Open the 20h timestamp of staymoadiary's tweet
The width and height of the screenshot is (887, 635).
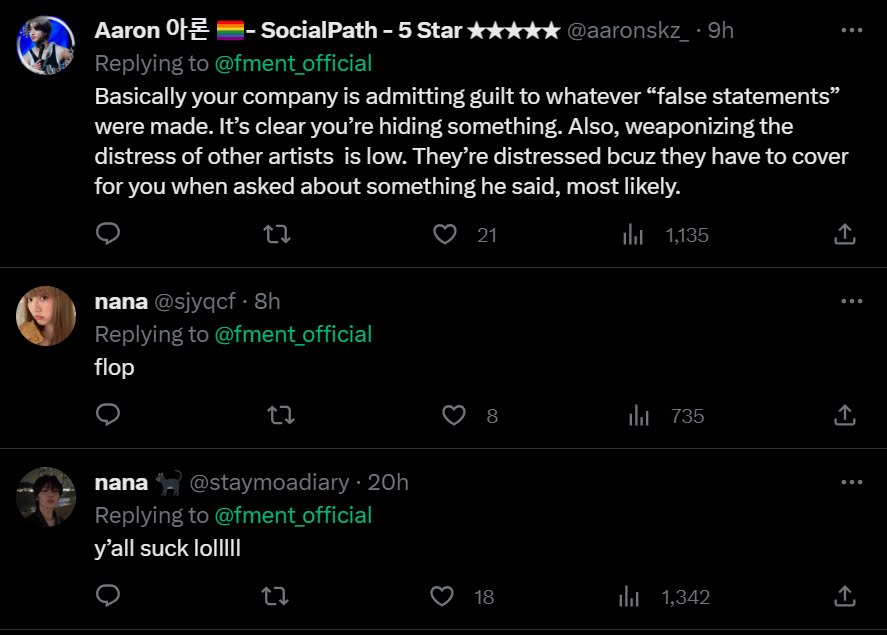click(x=388, y=482)
